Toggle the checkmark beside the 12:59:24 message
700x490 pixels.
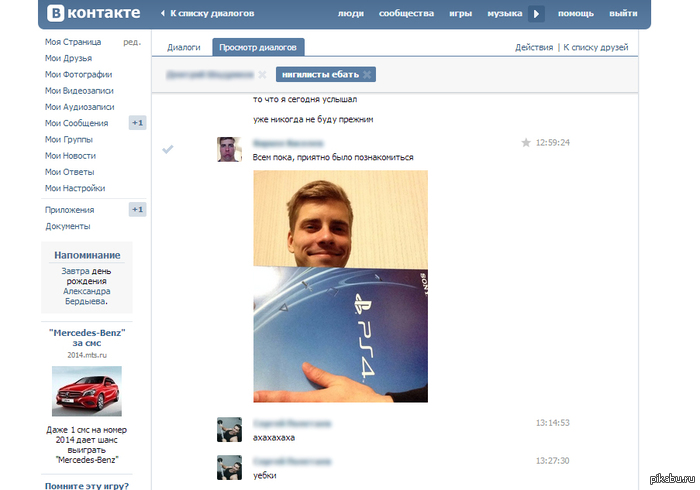168,149
